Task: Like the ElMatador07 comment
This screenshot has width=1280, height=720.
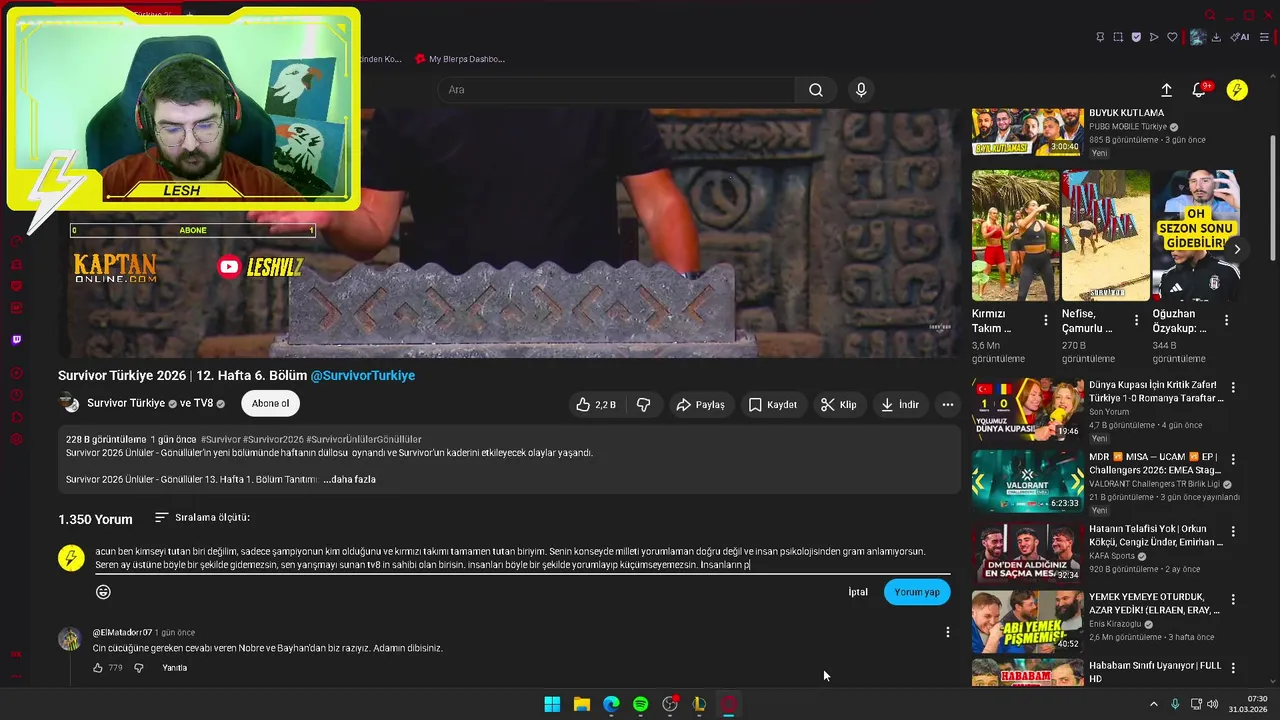Action: 98,668
